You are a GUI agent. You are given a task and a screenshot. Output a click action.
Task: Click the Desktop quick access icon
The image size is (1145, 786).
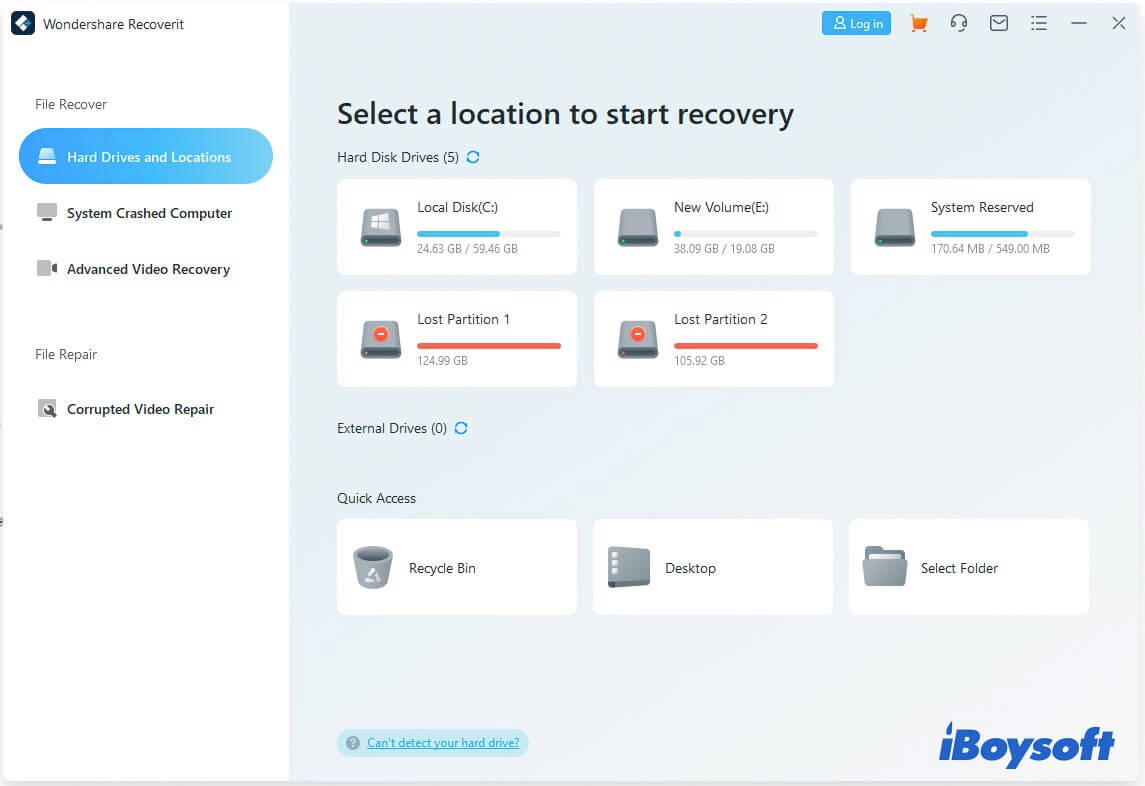(629, 567)
